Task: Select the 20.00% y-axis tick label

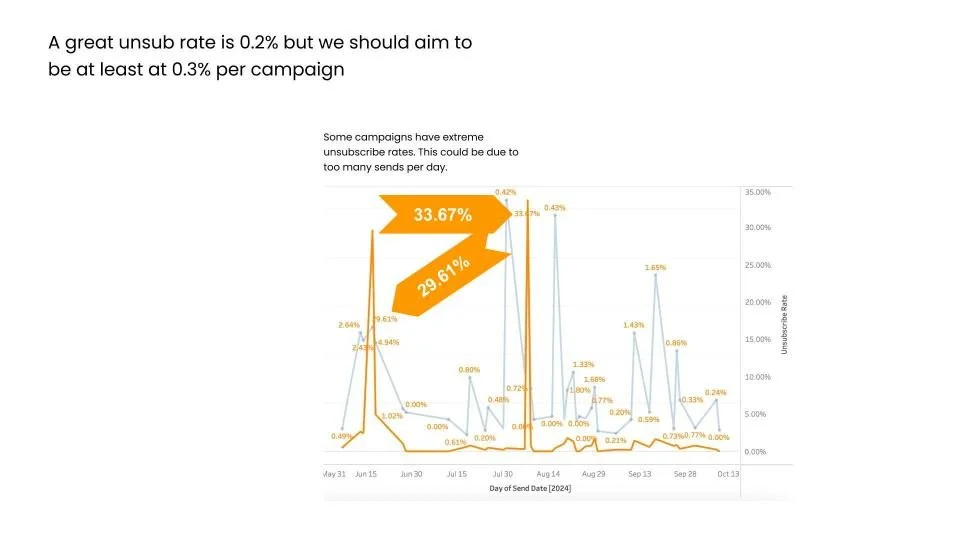Action: (758, 302)
